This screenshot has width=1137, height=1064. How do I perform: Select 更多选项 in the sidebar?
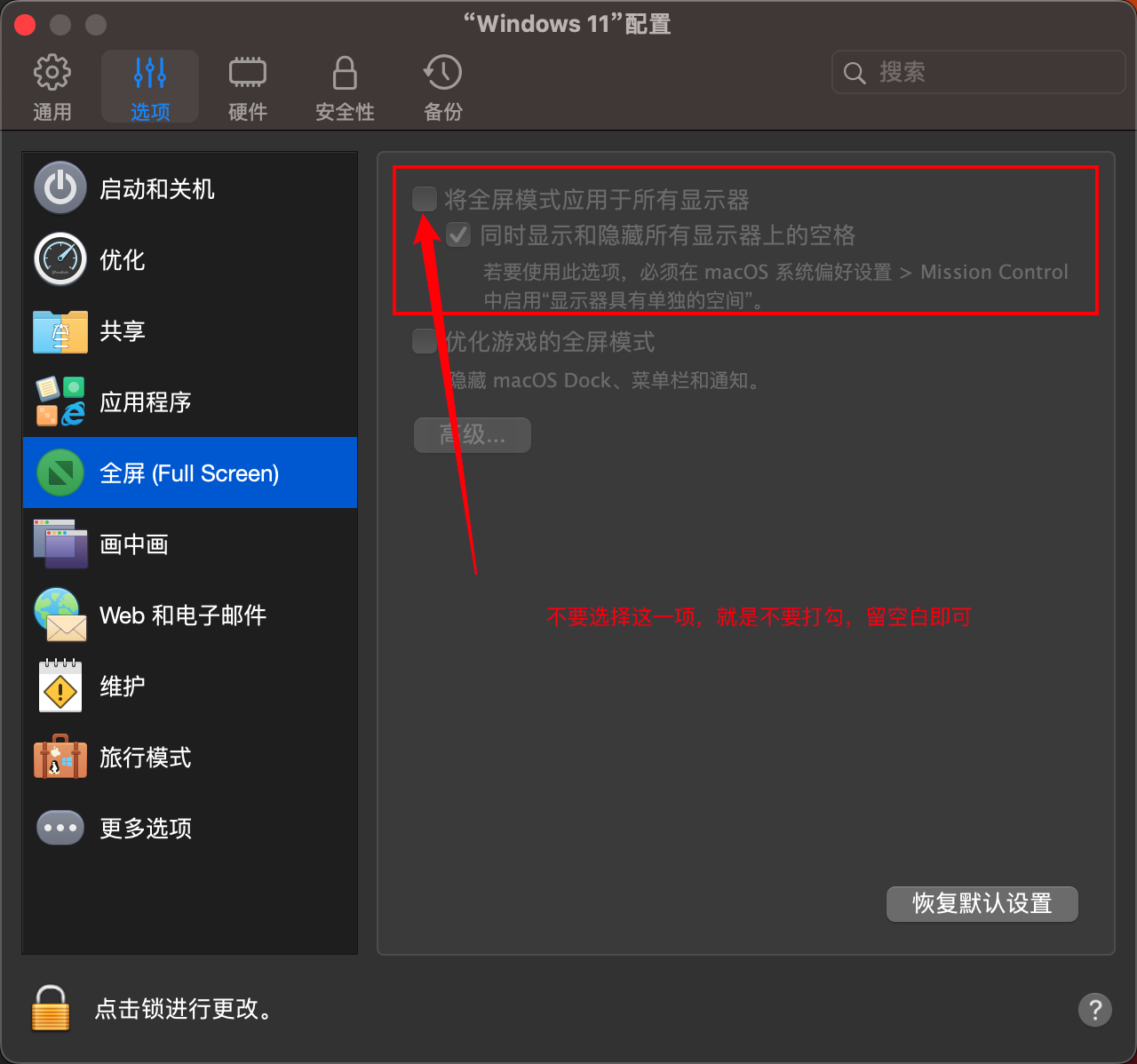(190, 828)
